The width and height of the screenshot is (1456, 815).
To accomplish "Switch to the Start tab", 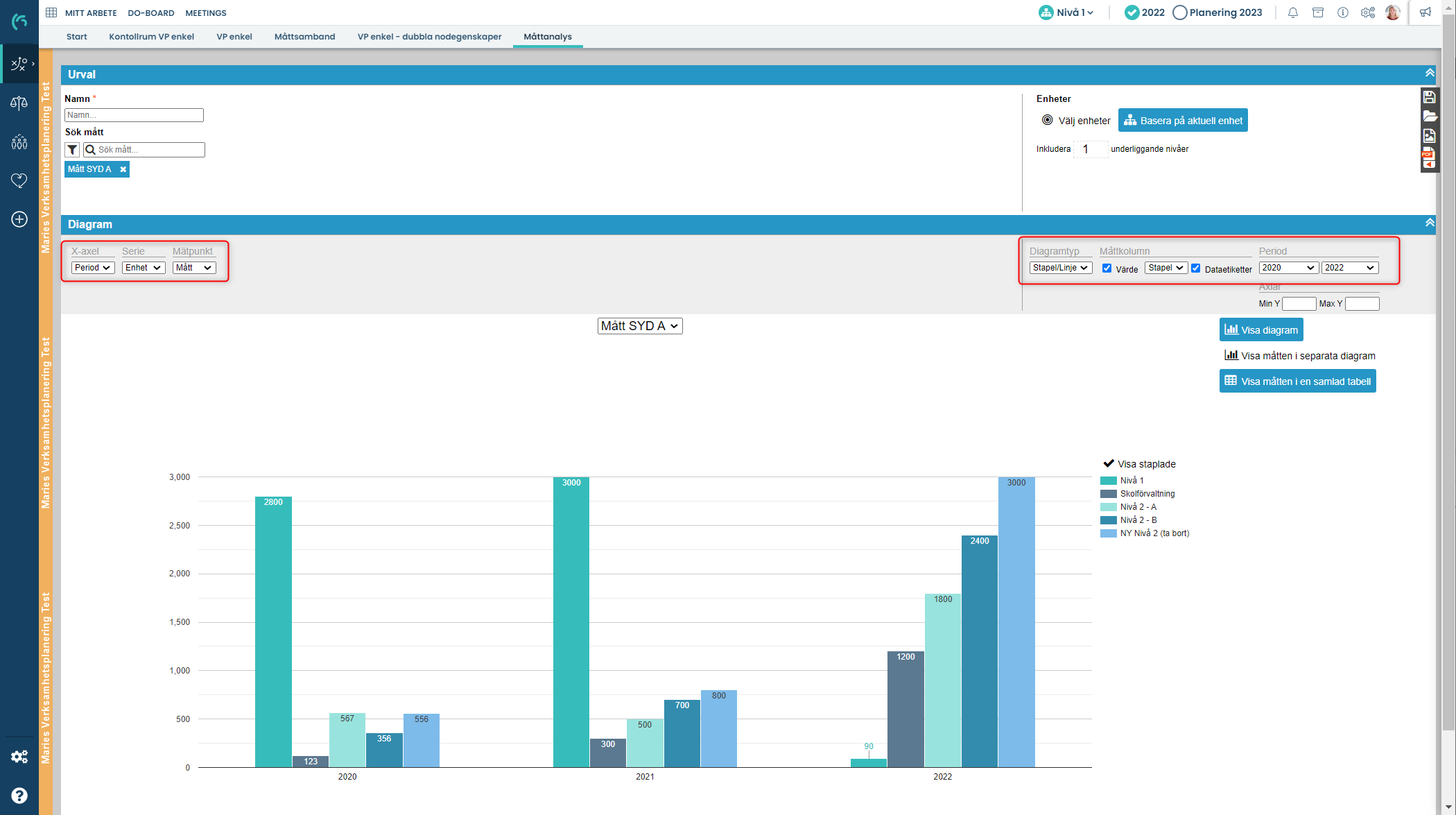I will pyautogui.click(x=77, y=37).
